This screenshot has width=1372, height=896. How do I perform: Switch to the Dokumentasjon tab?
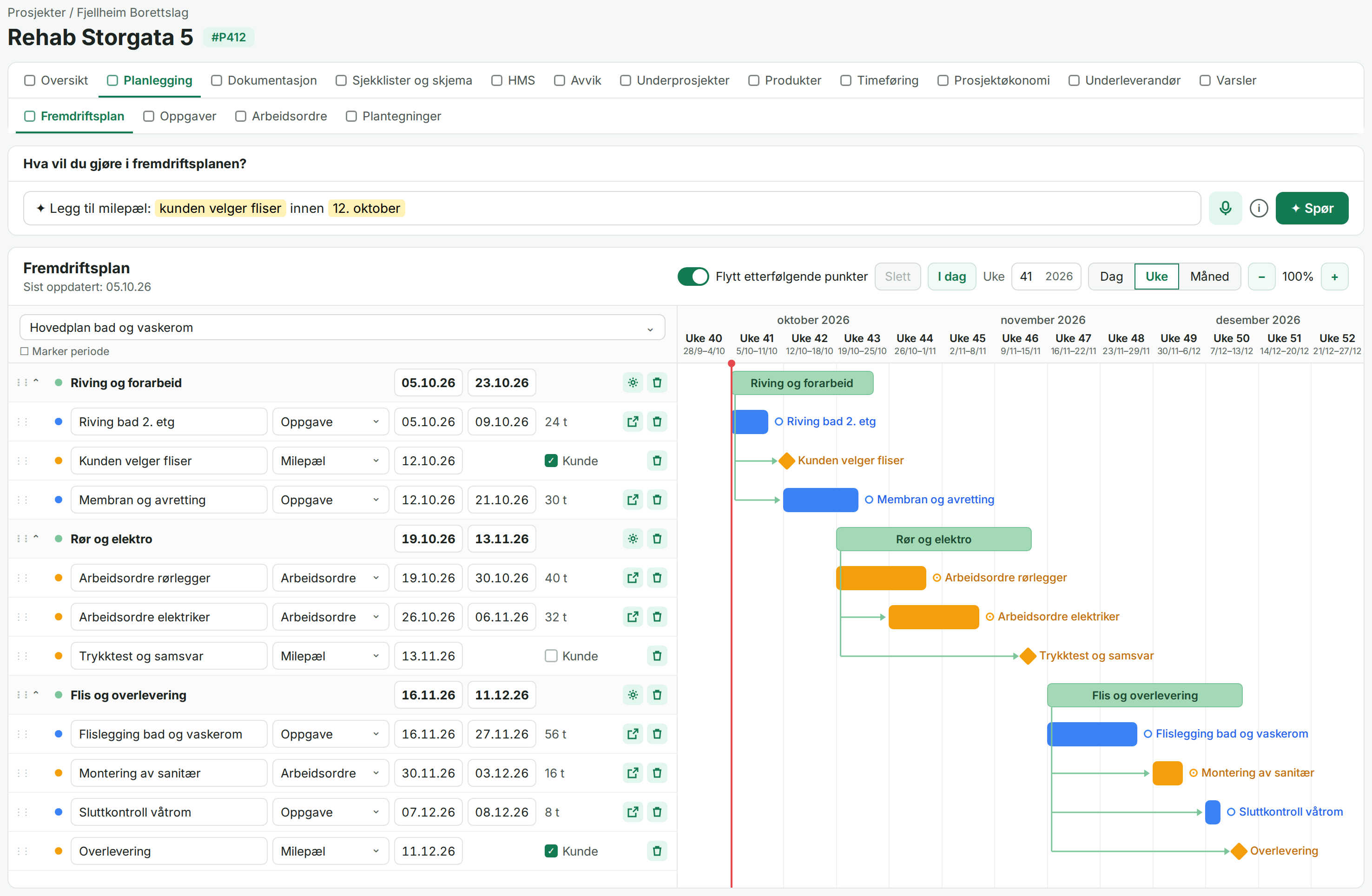click(264, 81)
